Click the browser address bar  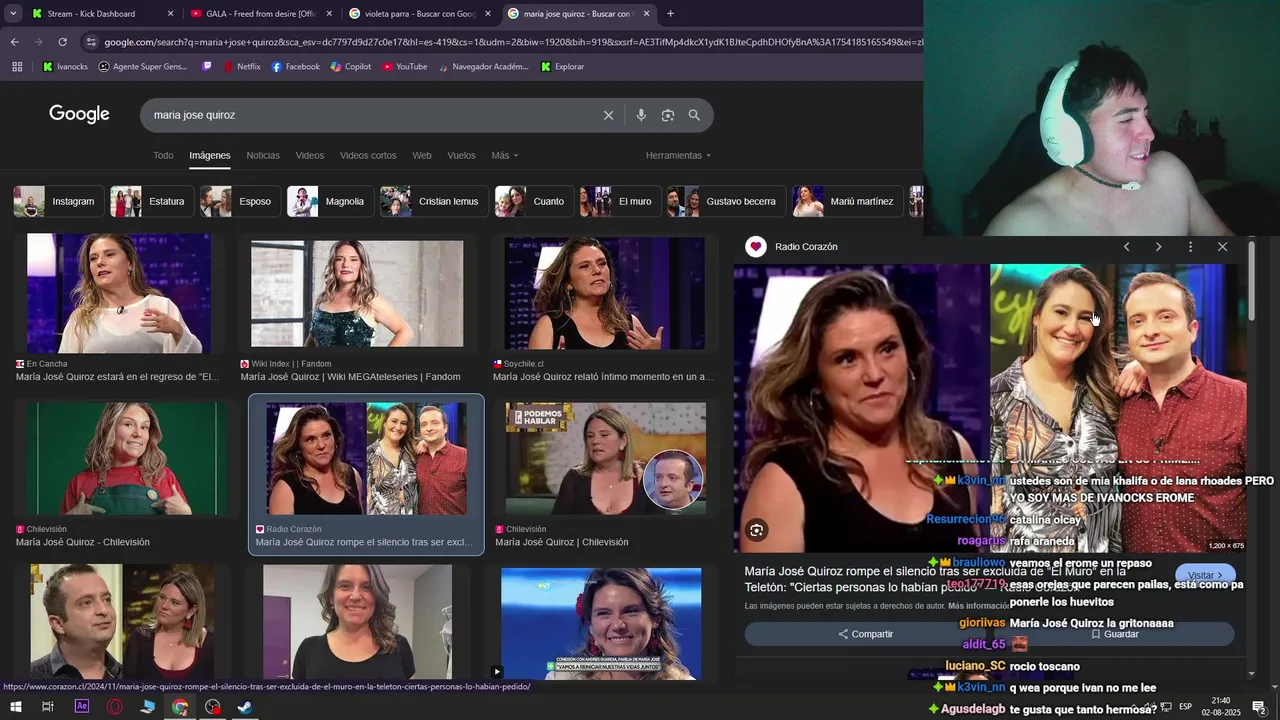pos(512,42)
